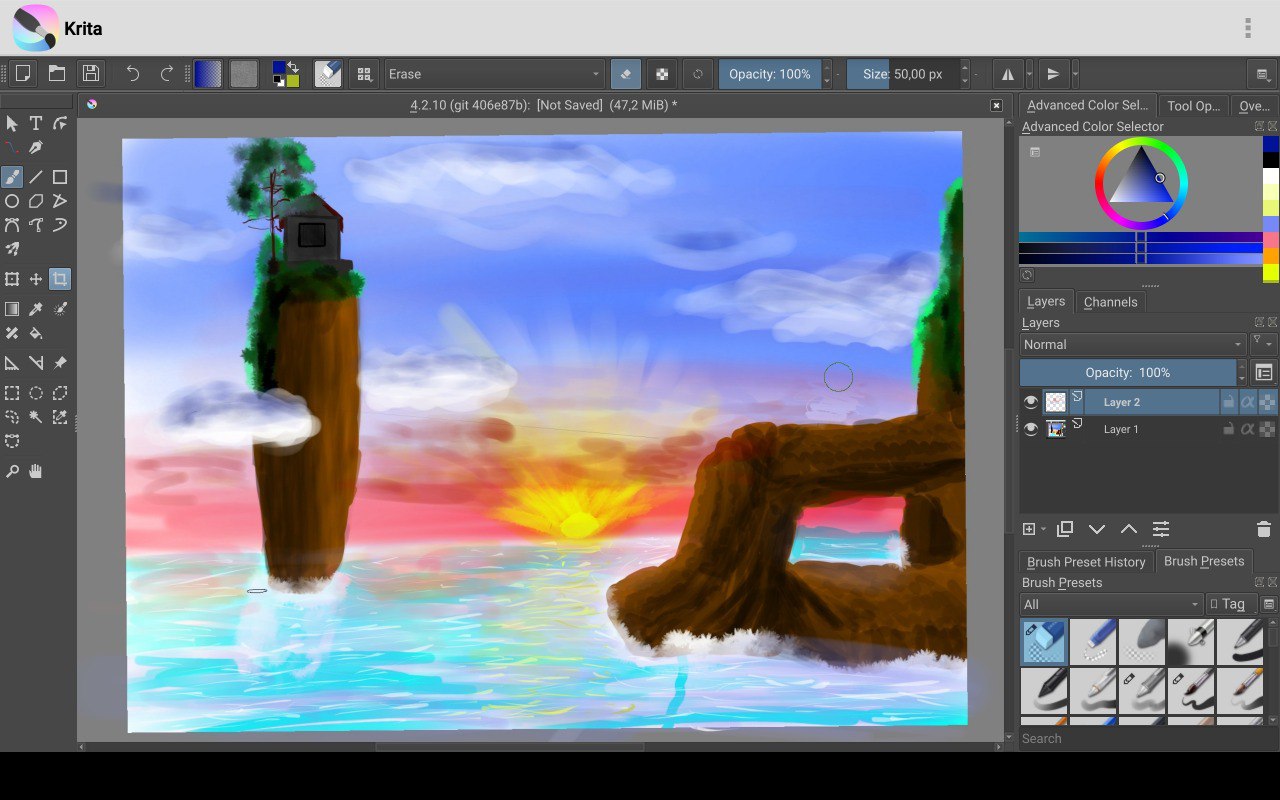1280x800 pixels.
Task: Select the Rectangle shape tool
Action: 60,177
